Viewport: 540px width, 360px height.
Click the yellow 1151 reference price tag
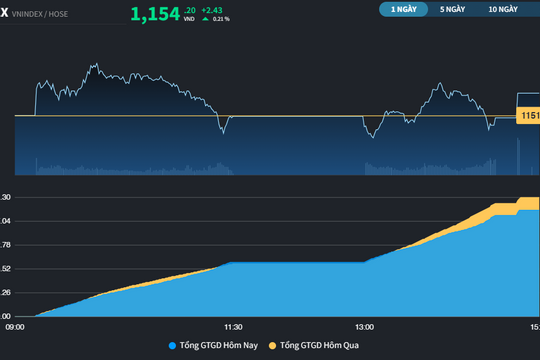(x=528, y=115)
